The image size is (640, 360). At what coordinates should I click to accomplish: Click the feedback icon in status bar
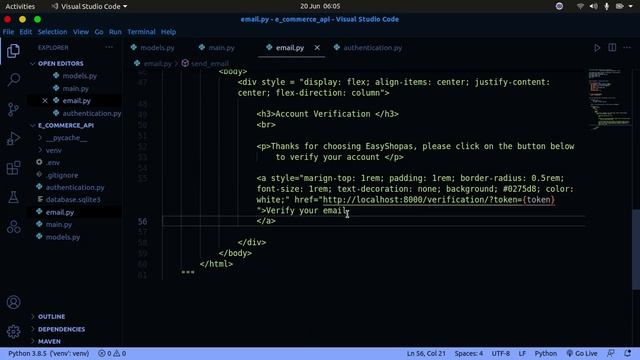pos(611,353)
